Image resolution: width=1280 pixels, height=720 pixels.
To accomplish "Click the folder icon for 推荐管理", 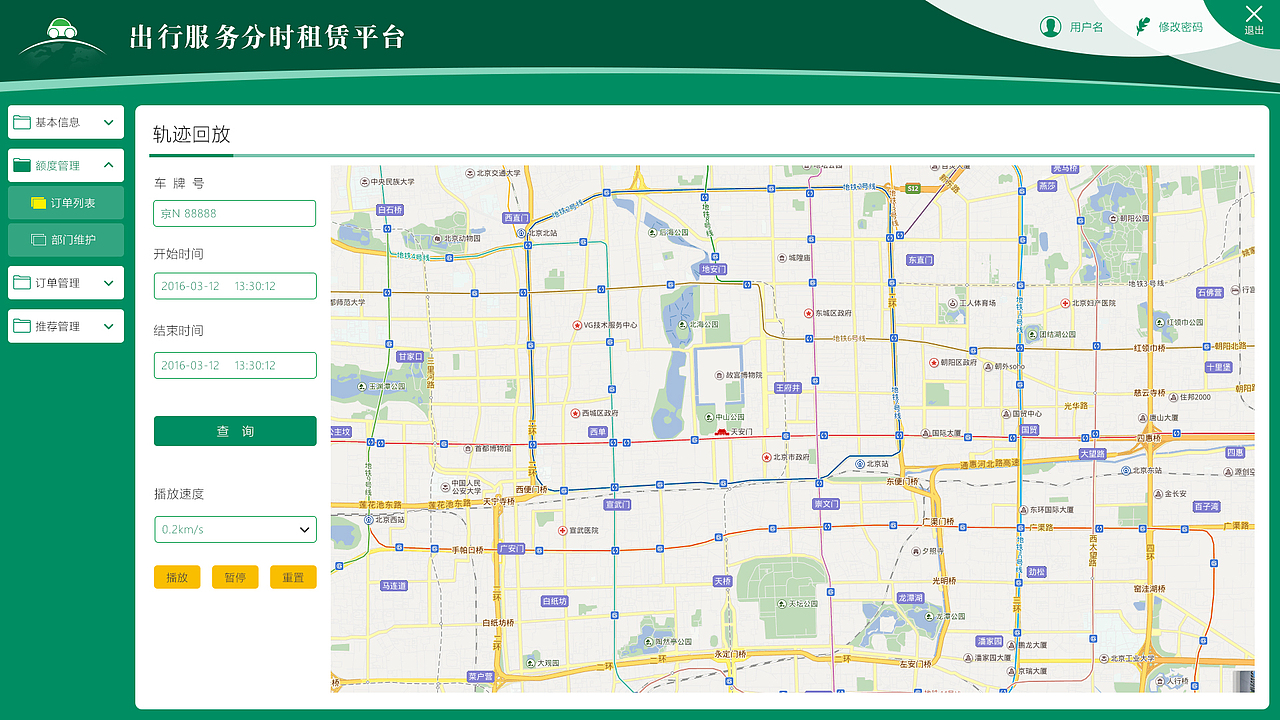I will pyautogui.click(x=24, y=325).
